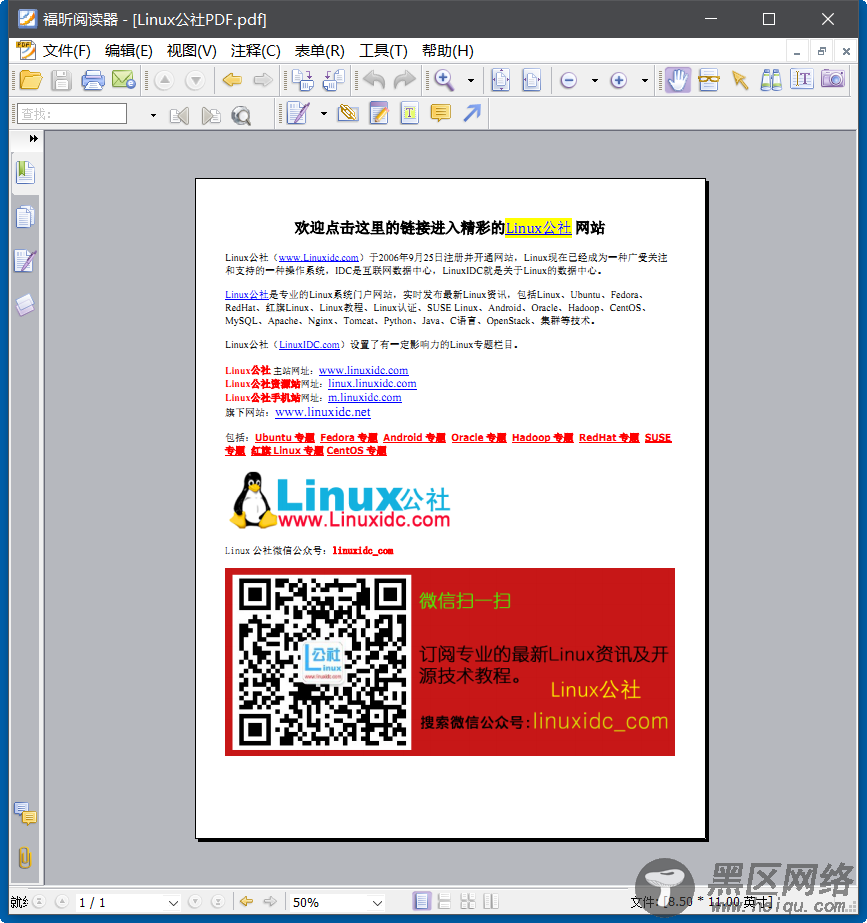Click the next view arrow in toolbar
Image resolution: width=867 pixels, height=923 pixels.
pyautogui.click(x=263, y=79)
